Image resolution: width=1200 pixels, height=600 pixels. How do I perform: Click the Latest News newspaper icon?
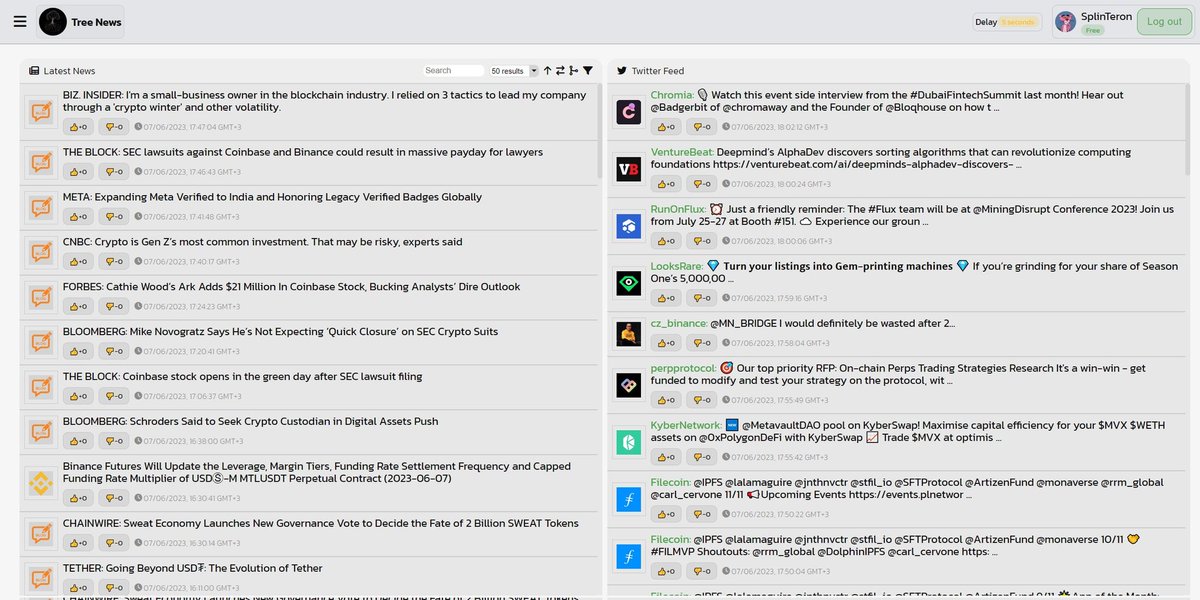[34, 71]
